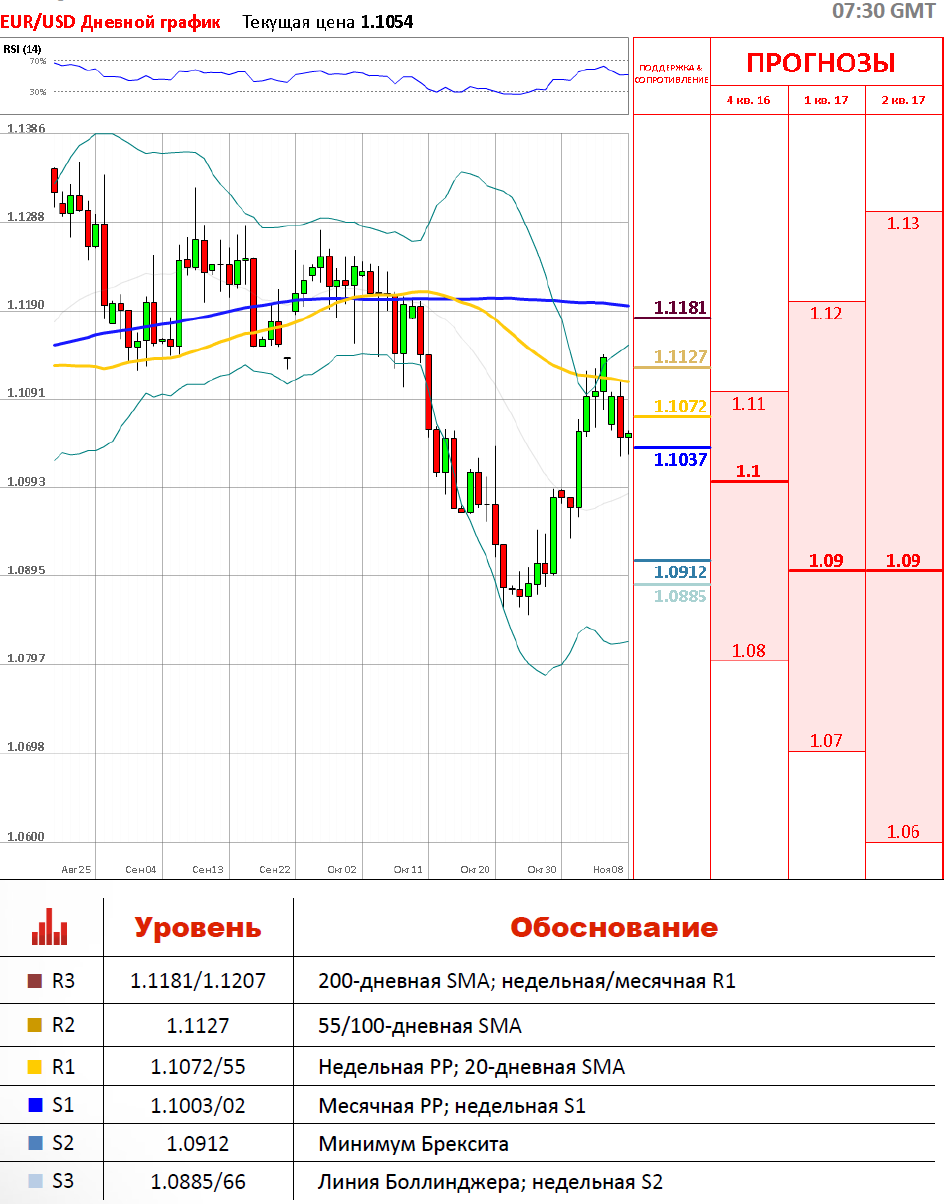
Task: Click the 1.0912 support level label on chart side
Action: coord(680,572)
